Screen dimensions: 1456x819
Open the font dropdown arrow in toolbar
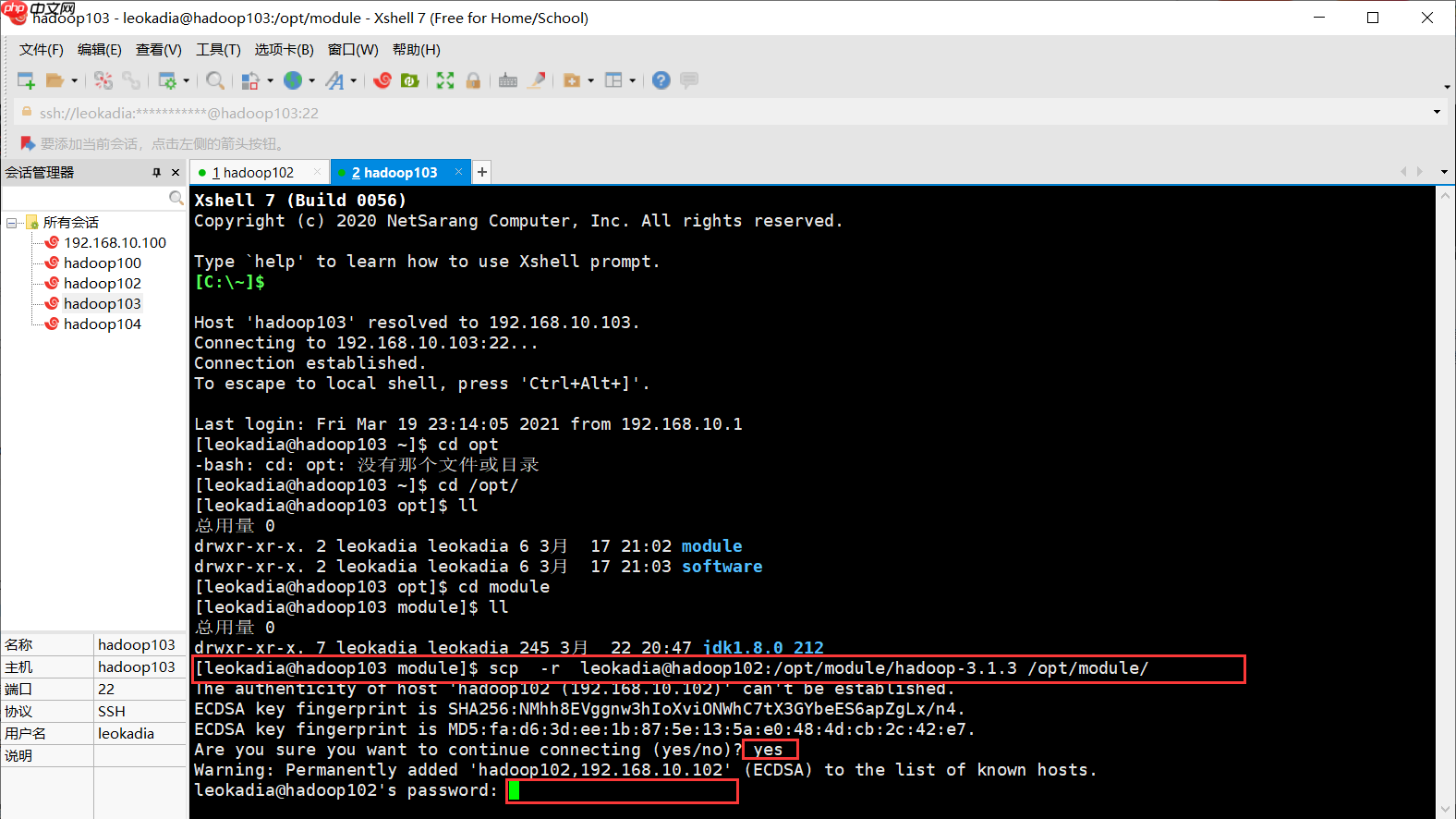353,80
